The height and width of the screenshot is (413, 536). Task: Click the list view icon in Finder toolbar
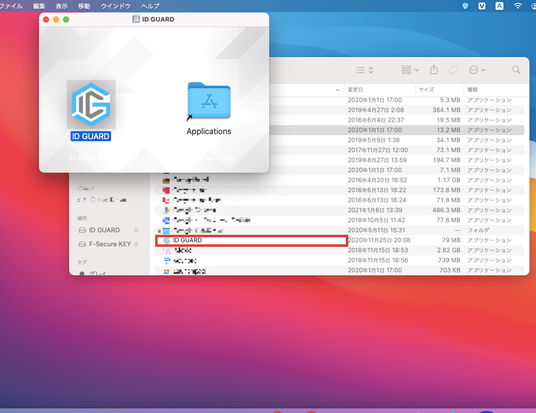360,70
